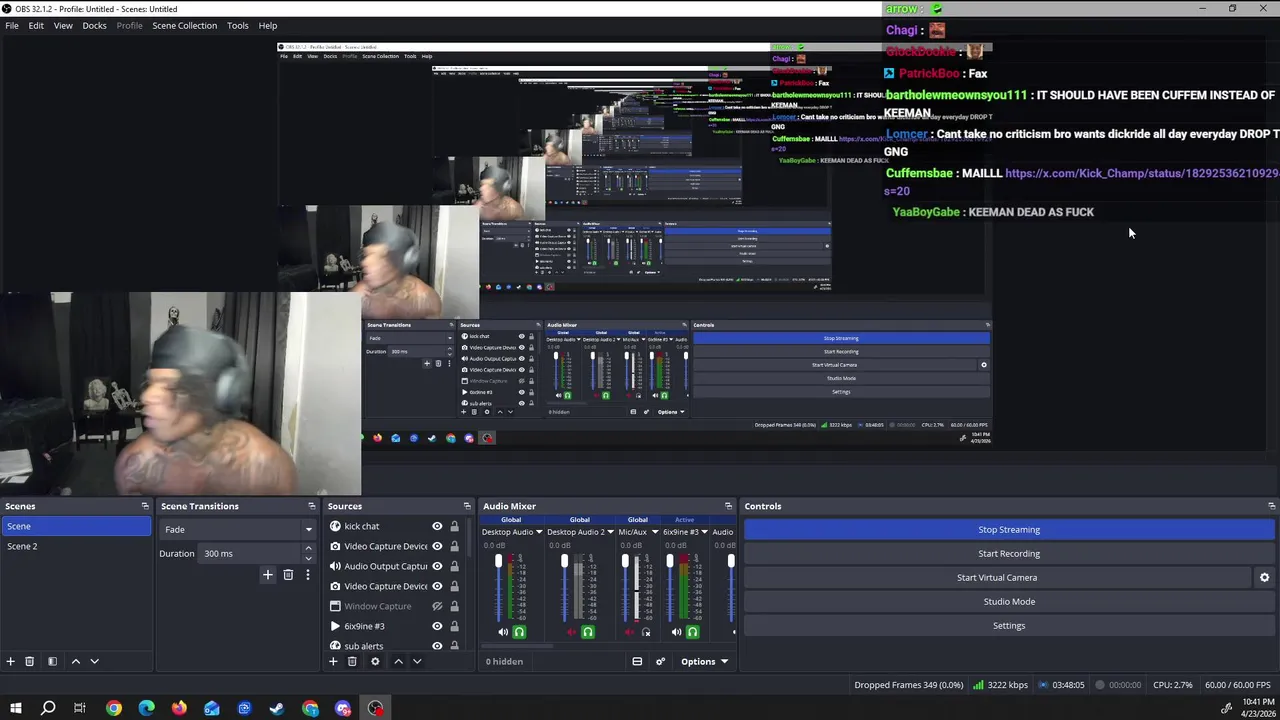Click the 6ix9ine #3 volume fader
This screenshot has height=720, width=1280.
(670, 563)
